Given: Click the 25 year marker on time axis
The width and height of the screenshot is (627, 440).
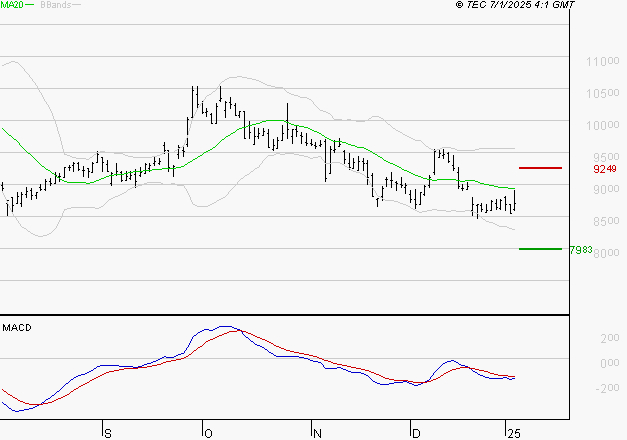Looking at the screenshot, I should (514, 434).
